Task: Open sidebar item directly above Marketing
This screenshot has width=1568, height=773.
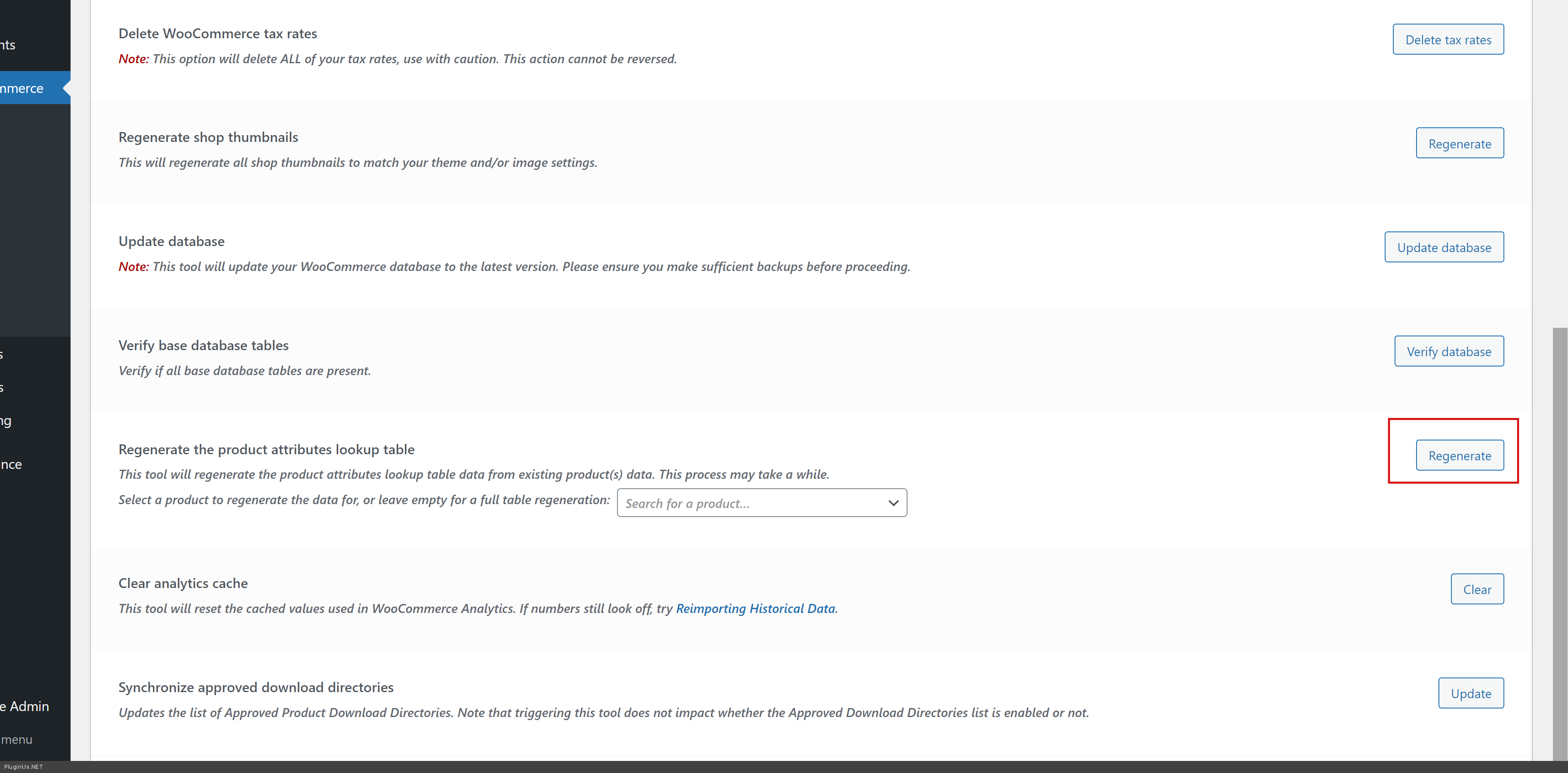Action: tap(3, 388)
